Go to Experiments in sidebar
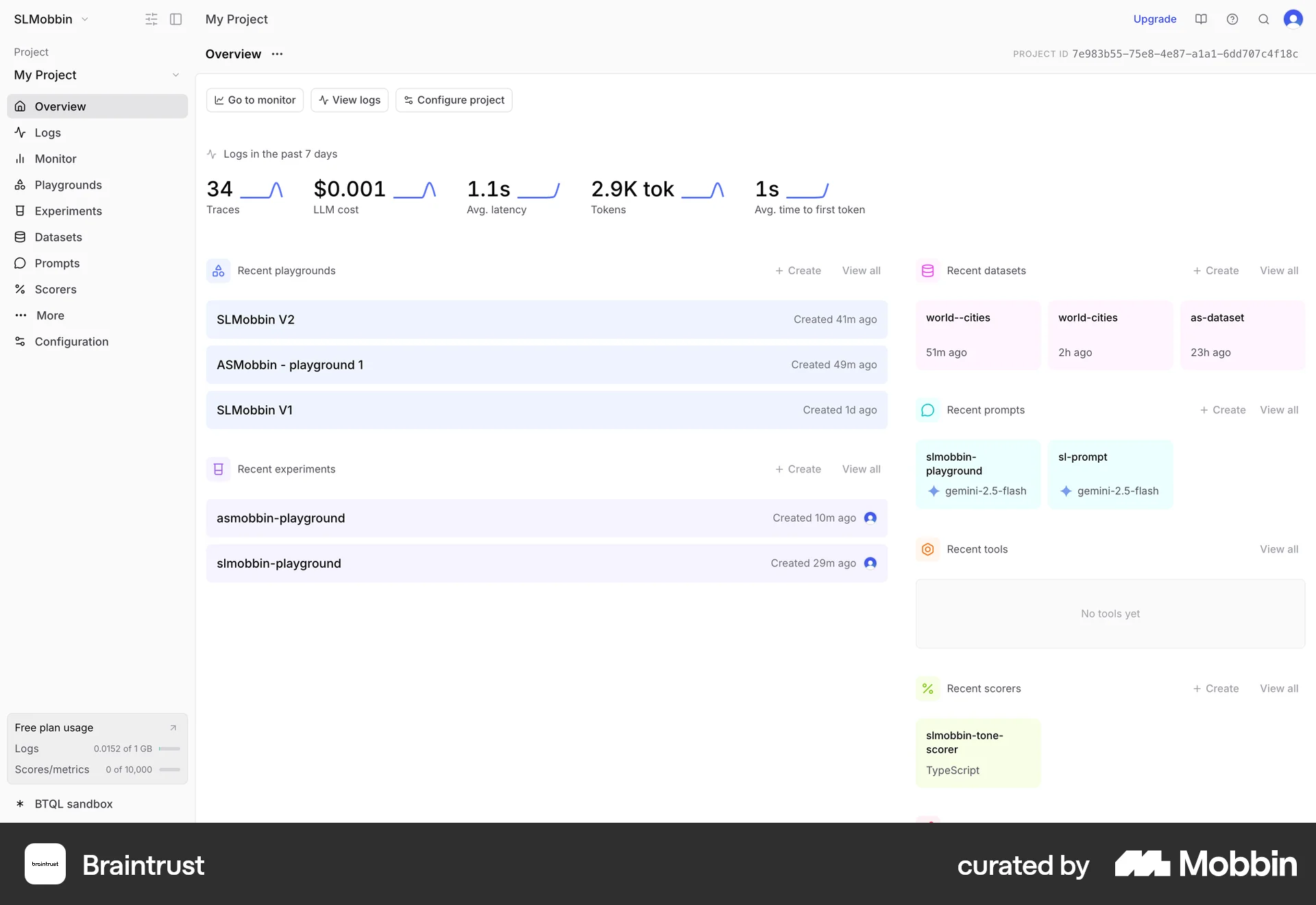Image resolution: width=1316 pixels, height=905 pixels. click(x=68, y=211)
